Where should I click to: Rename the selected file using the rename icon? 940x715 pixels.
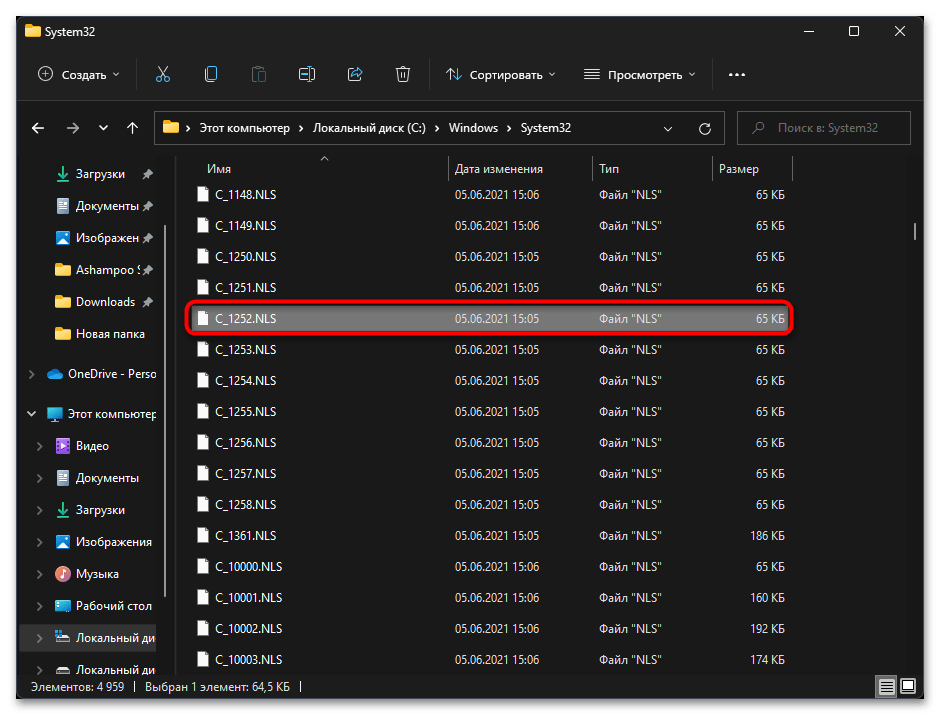click(306, 74)
